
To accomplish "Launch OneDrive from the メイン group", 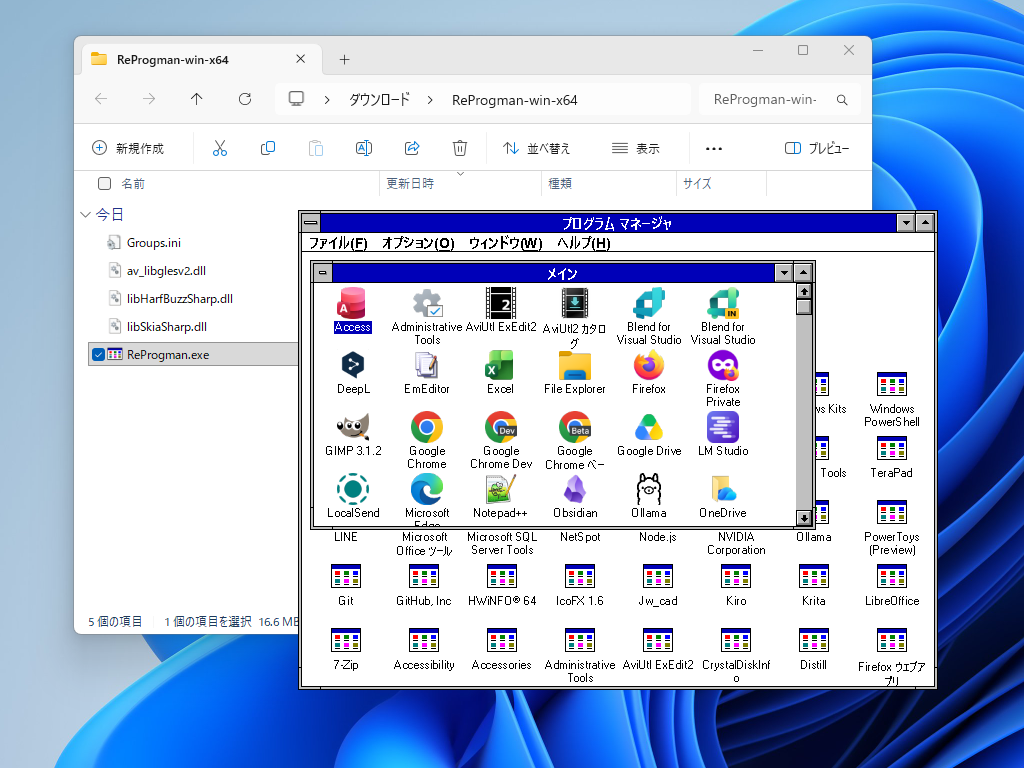I will coord(723,497).
